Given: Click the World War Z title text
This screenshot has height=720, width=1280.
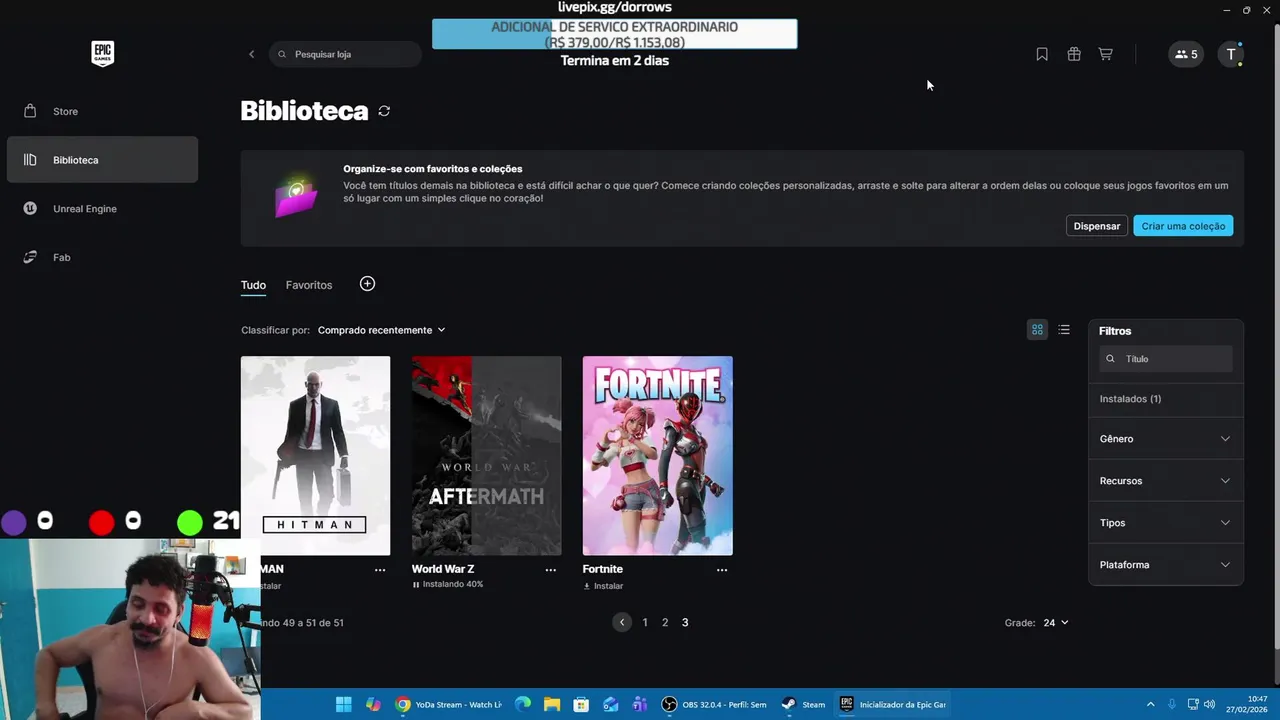Looking at the screenshot, I should tap(443, 569).
